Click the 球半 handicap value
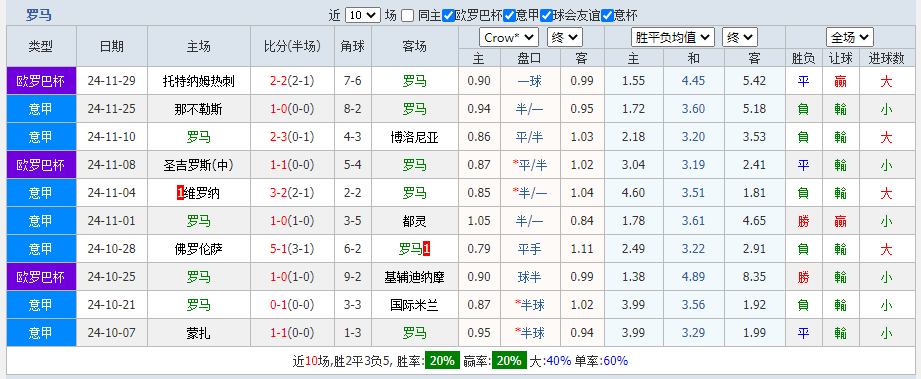Screen dimensions: 921x379 pos(530,277)
